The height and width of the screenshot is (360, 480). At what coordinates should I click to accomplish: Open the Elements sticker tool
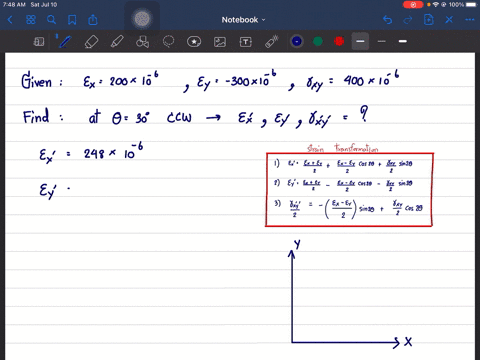point(194,42)
